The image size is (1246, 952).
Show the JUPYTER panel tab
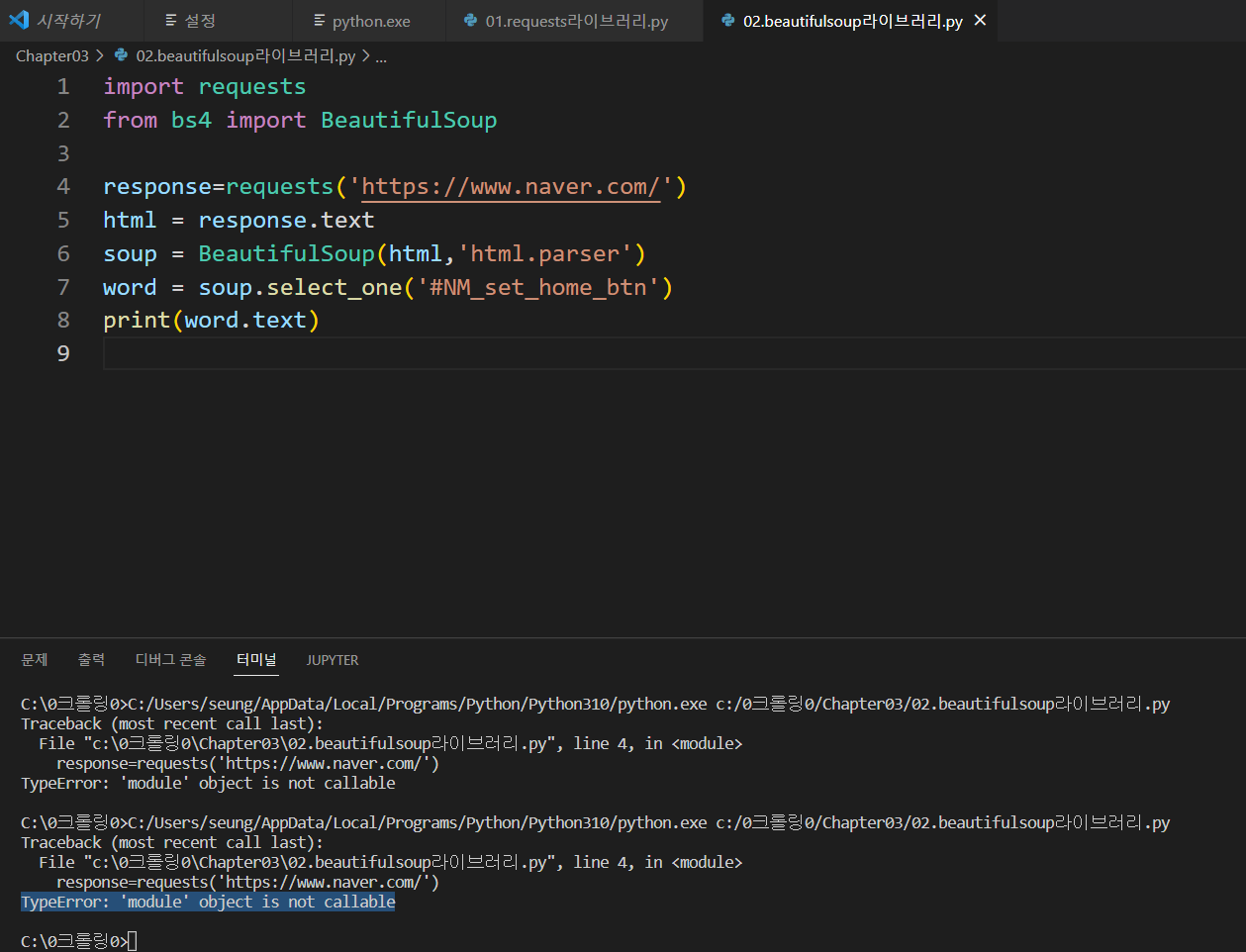(x=333, y=660)
